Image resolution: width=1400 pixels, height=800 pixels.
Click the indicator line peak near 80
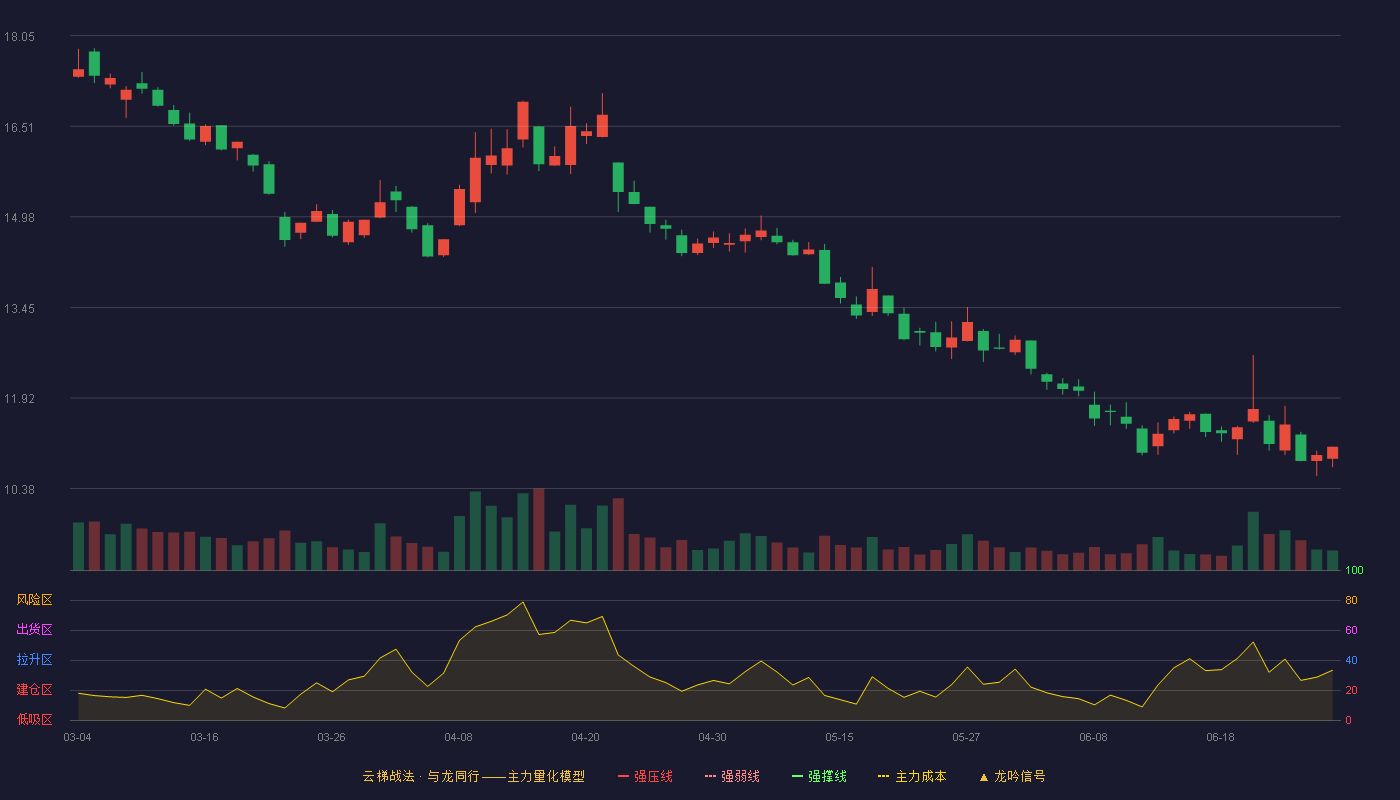pos(523,602)
